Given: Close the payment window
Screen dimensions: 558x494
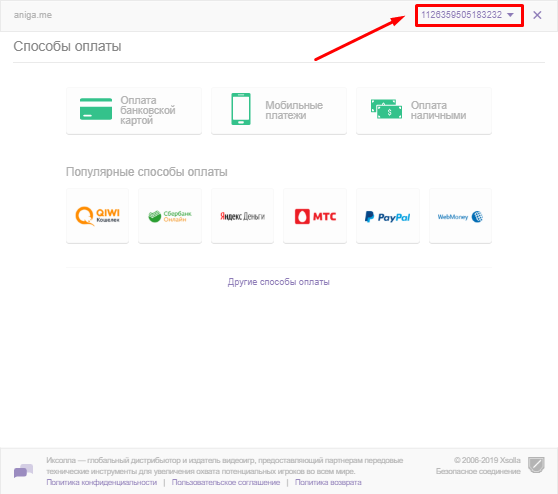Looking at the screenshot, I should (537, 15).
